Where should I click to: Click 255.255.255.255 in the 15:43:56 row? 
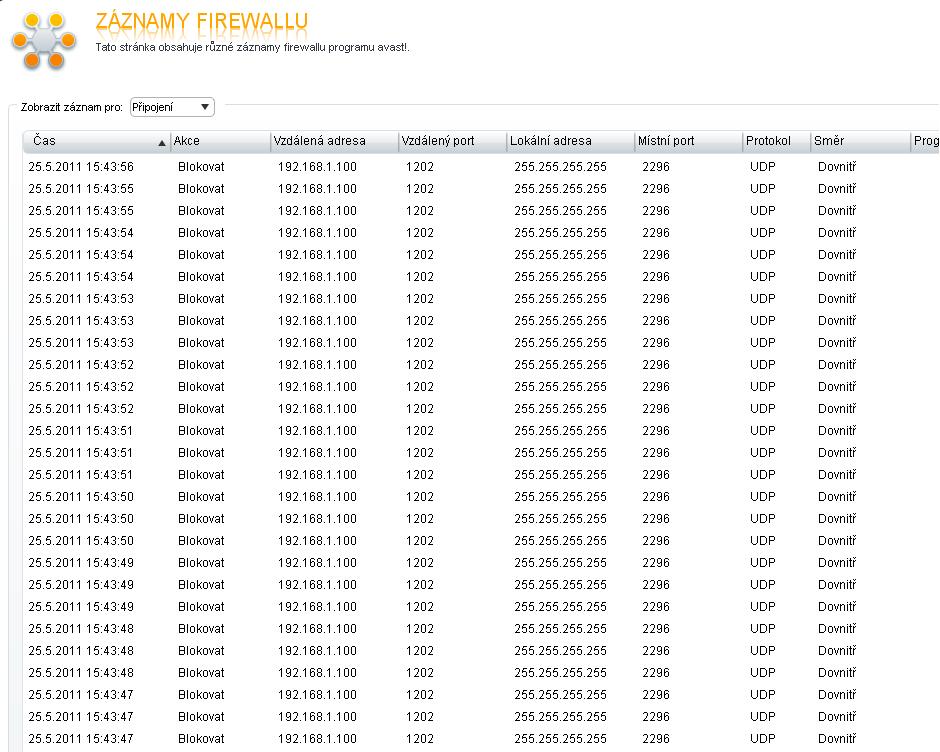[x=561, y=167]
